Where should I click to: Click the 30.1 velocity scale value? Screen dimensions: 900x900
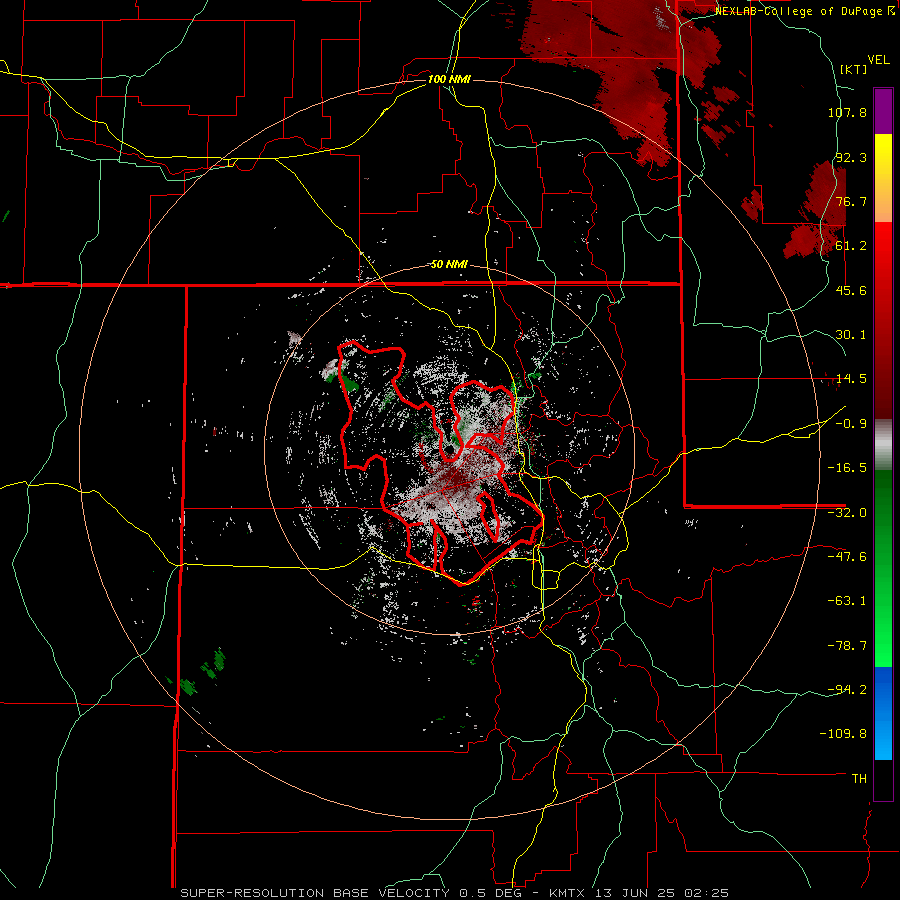851,335
